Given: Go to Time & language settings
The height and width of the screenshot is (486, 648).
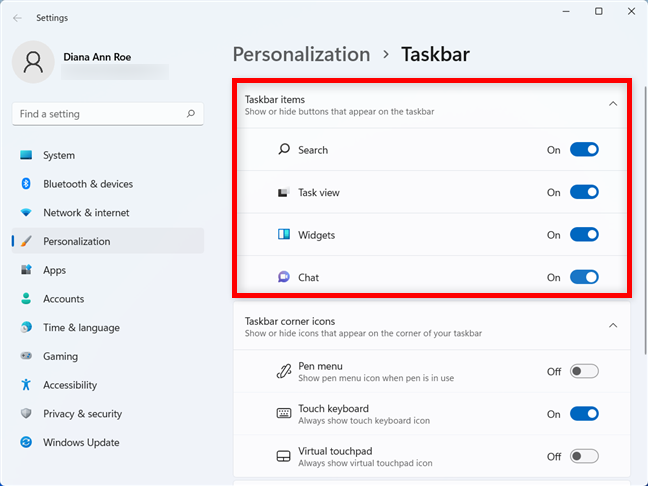Looking at the screenshot, I should 81,327.
